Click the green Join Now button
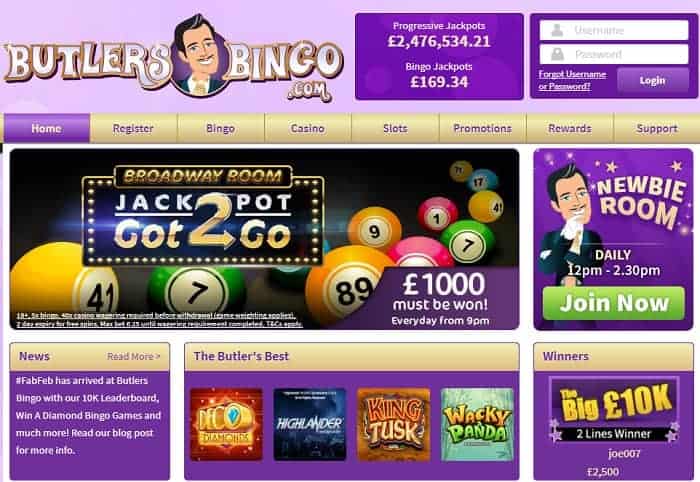The image size is (700, 482). [x=613, y=303]
